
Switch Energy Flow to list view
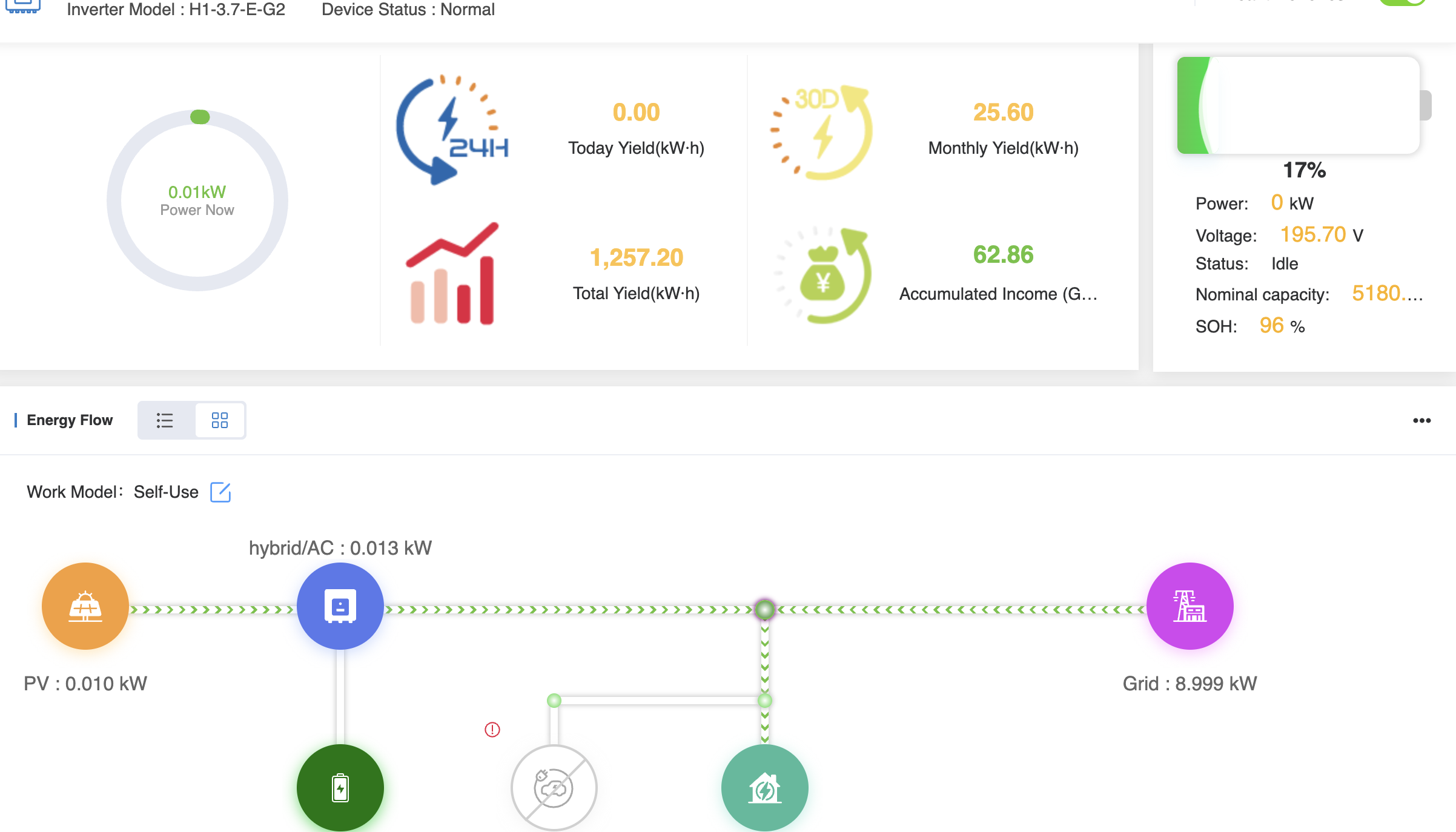coord(165,420)
